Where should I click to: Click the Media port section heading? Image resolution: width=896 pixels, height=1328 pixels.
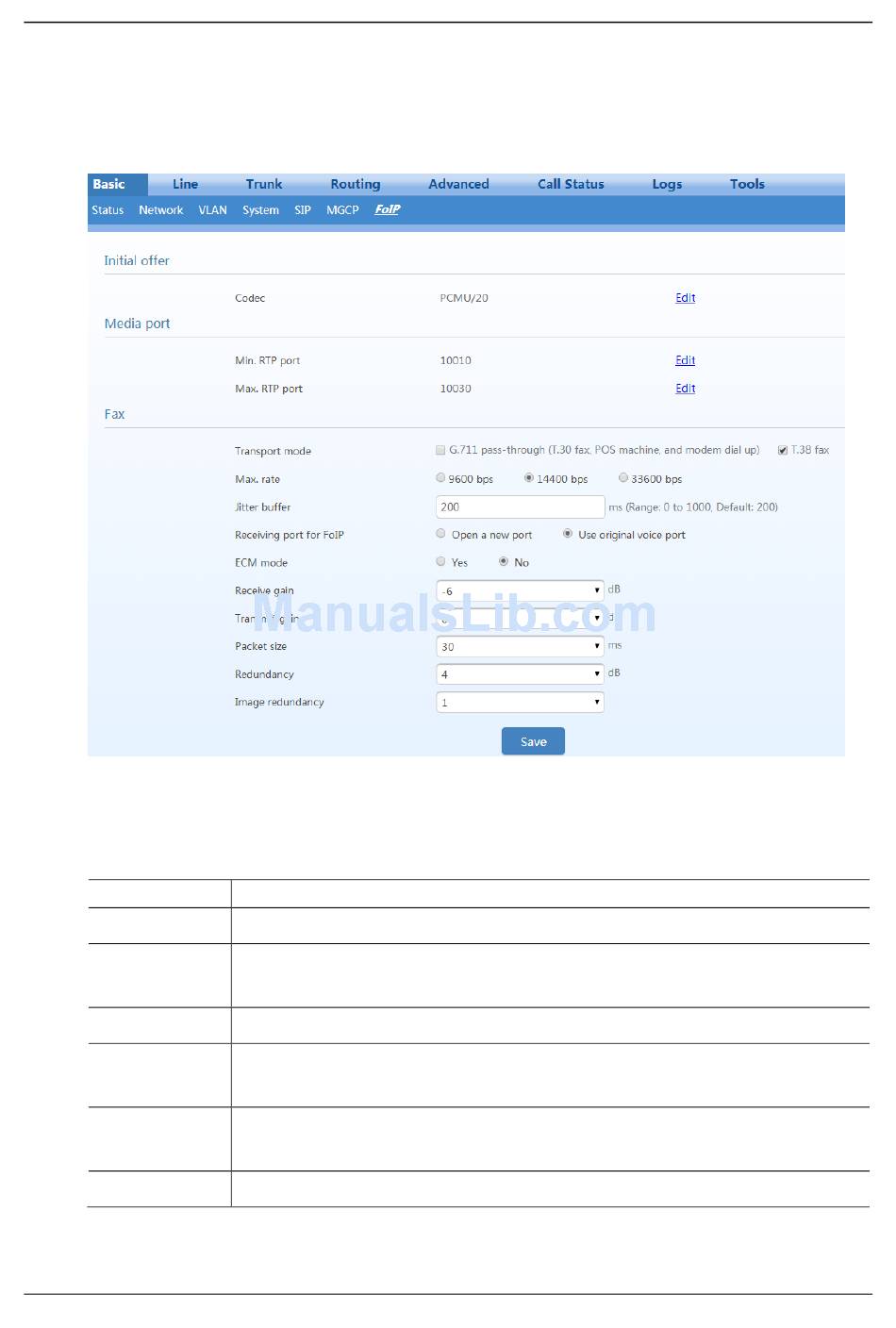(x=137, y=324)
